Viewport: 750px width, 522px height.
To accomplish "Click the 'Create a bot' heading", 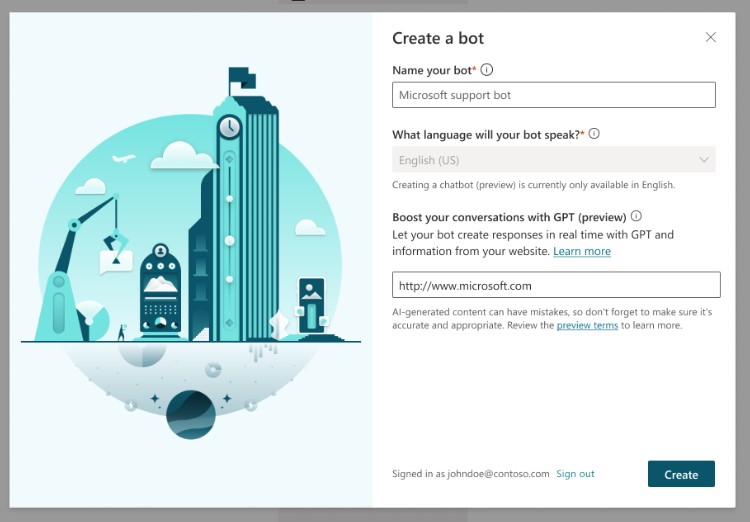I will pos(438,38).
